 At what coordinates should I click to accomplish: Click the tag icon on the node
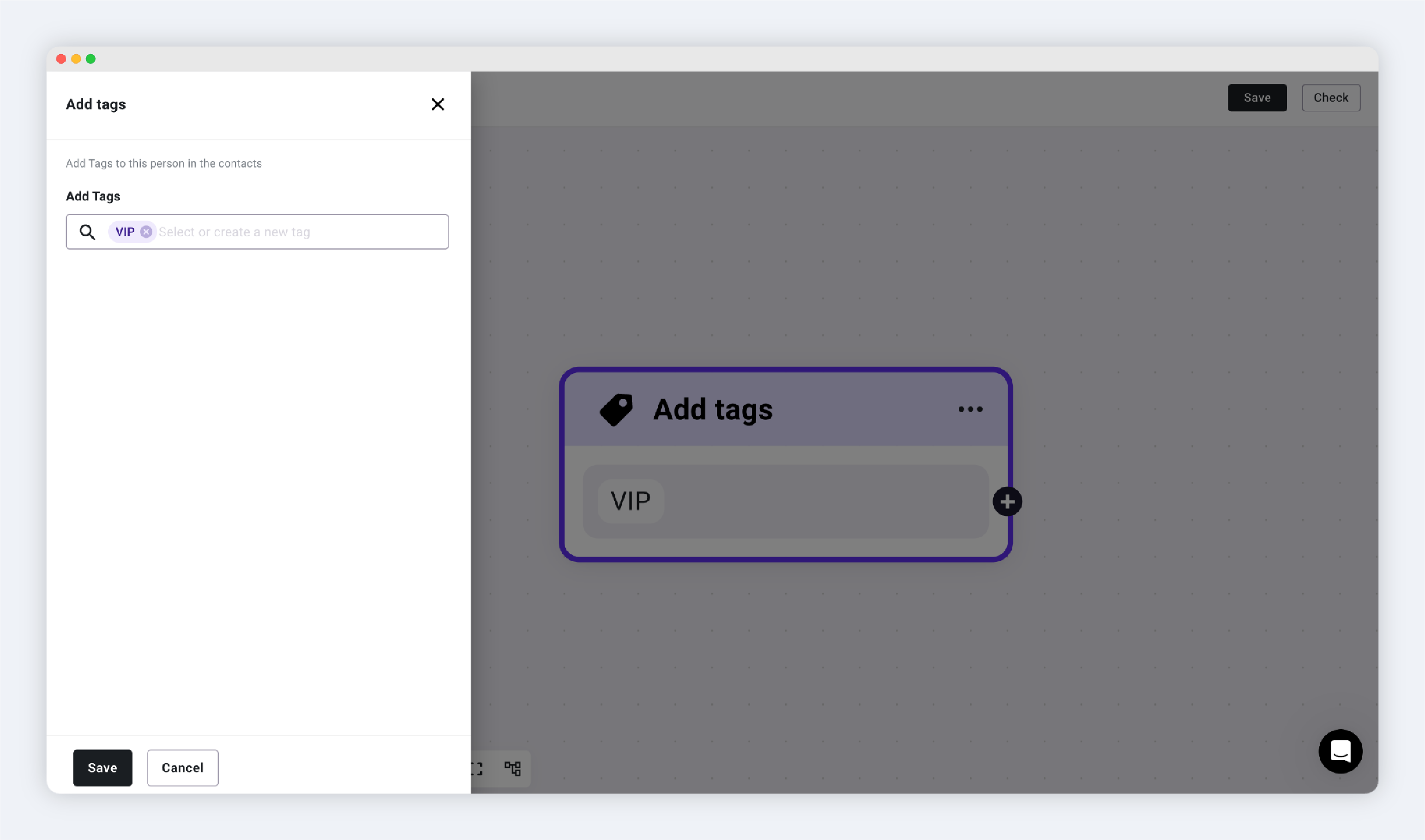click(x=616, y=409)
